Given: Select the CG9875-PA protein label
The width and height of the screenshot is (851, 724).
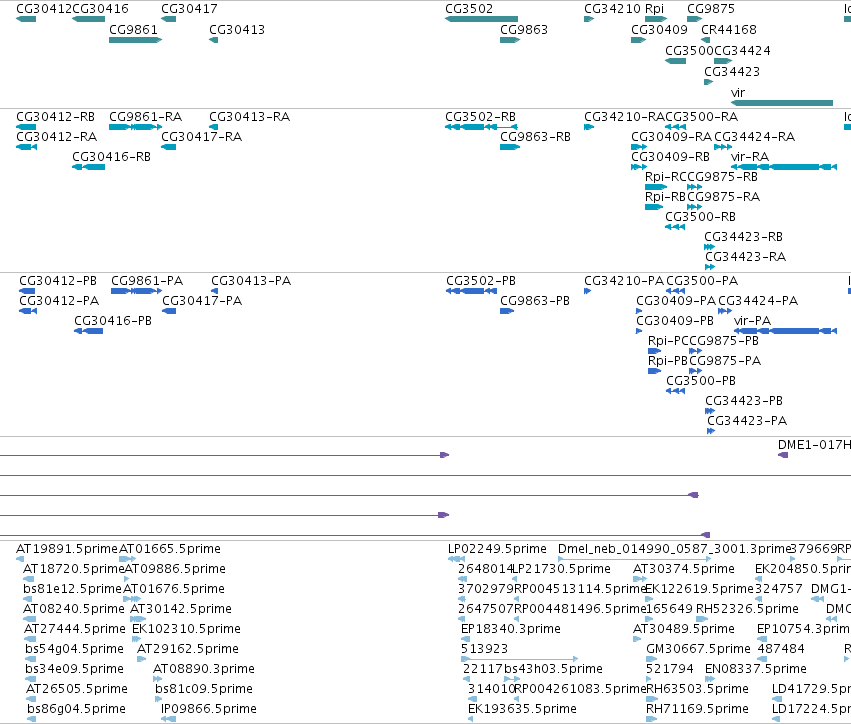Looking at the screenshot, I should click(x=725, y=361).
